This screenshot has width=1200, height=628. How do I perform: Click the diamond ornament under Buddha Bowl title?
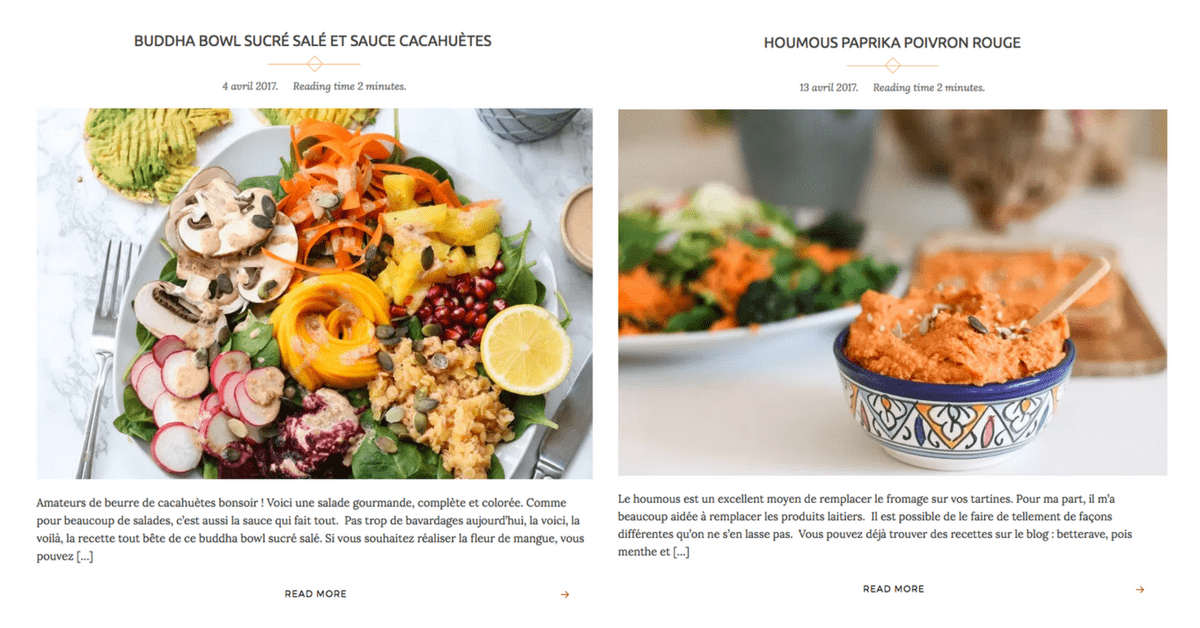tap(314, 64)
